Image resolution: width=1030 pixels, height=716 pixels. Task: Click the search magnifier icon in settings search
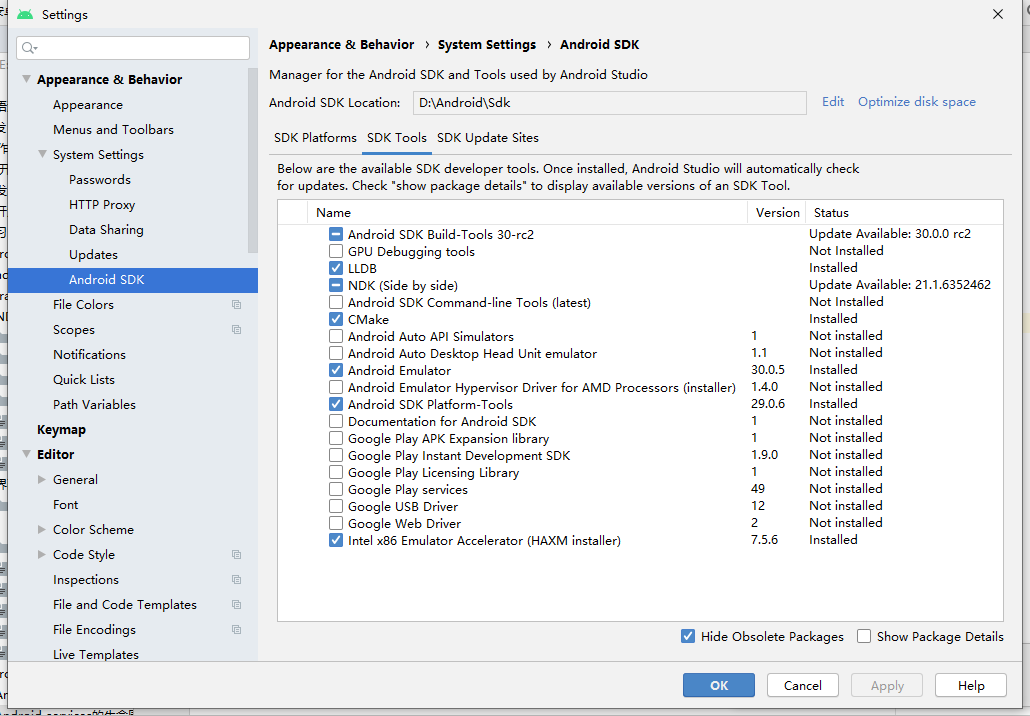(x=28, y=48)
